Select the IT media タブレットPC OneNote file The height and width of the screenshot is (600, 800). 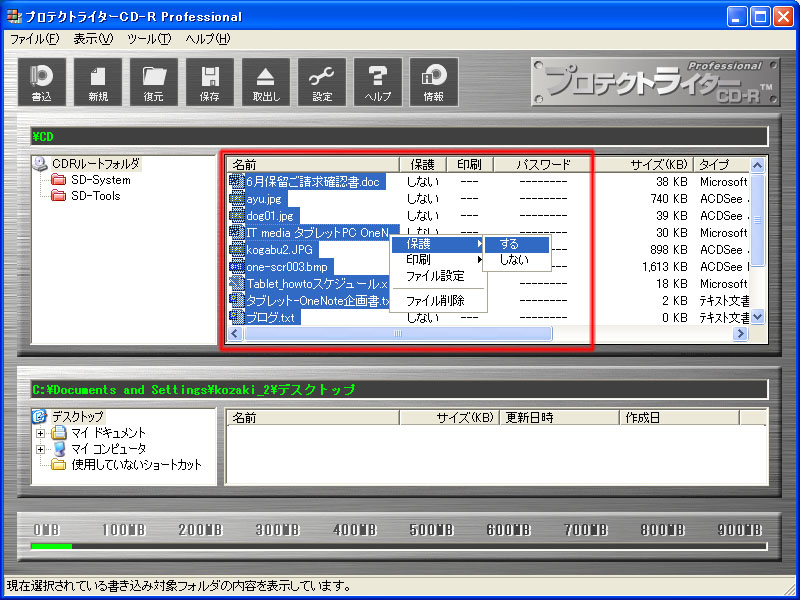(x=317, y=233)
